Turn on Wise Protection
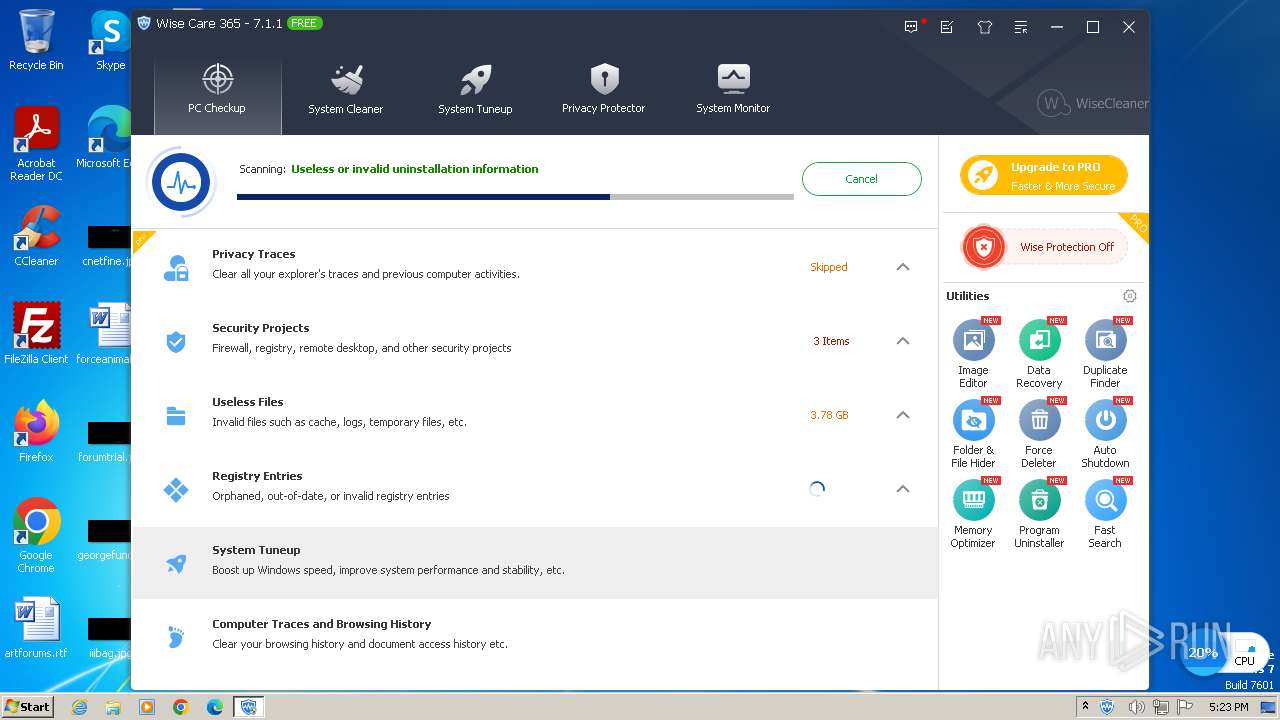 point(1044,247)
